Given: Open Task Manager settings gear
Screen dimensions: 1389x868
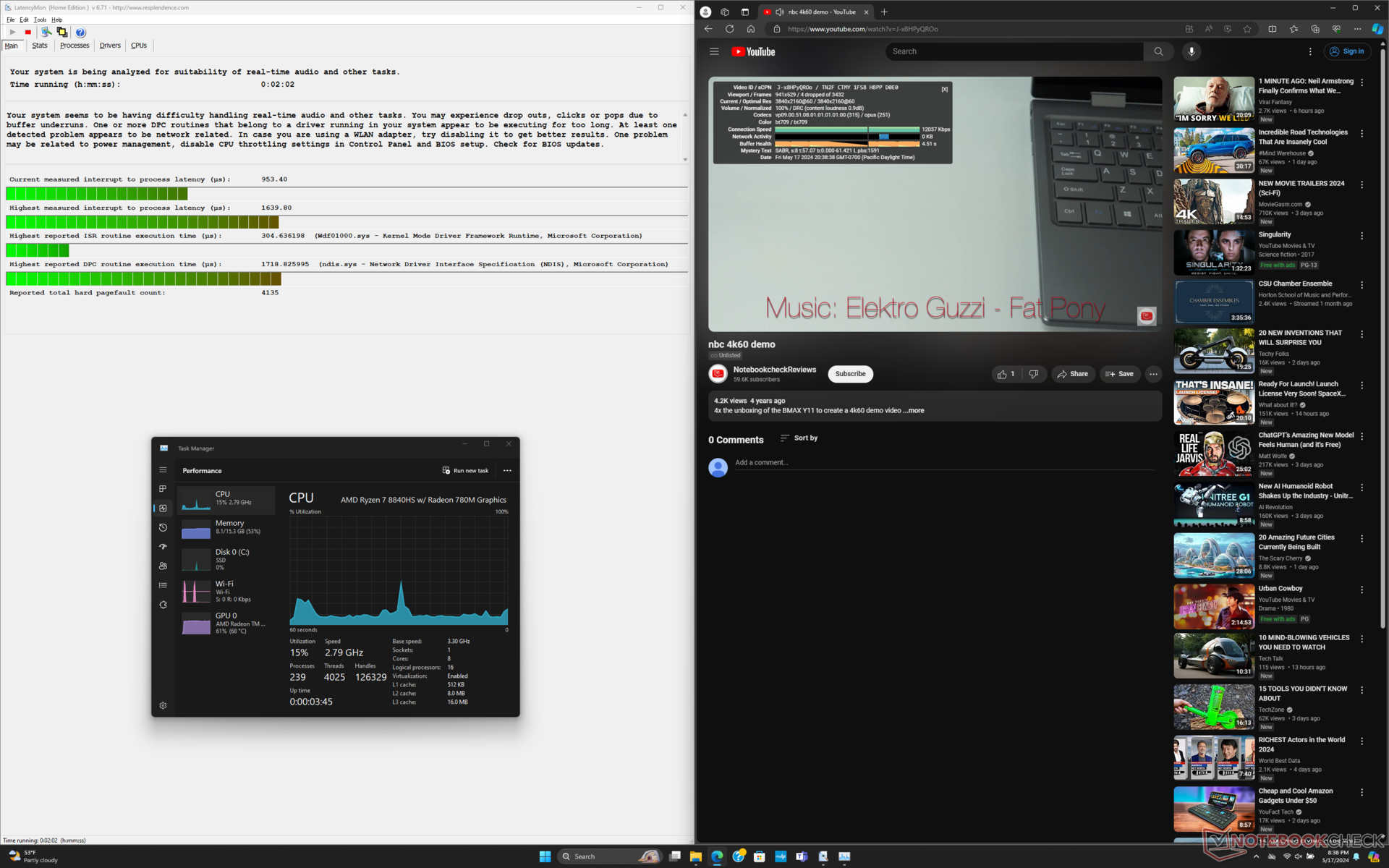Looking at the screenshot, I should coord(163,705).
